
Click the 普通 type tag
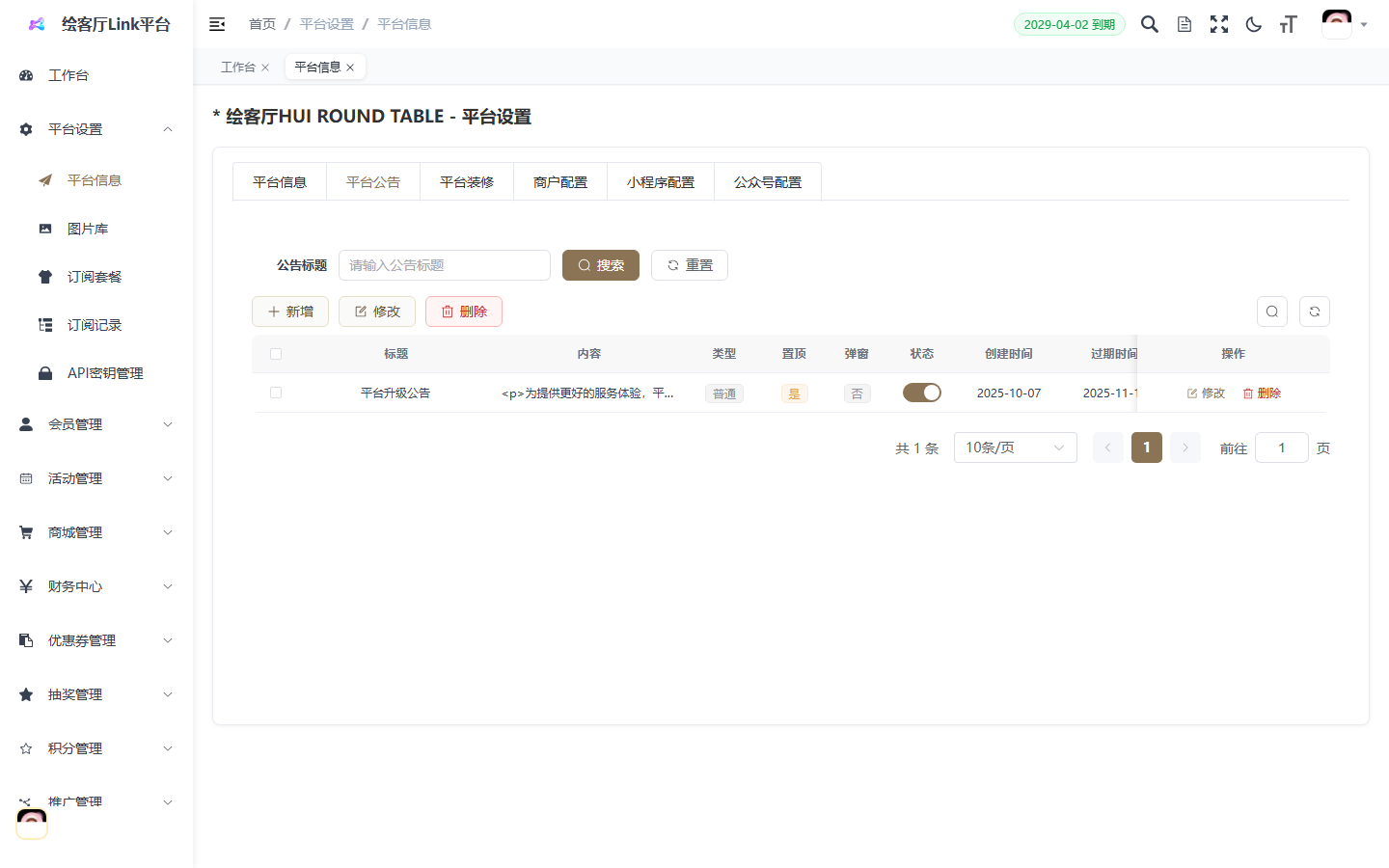(724, 393)
